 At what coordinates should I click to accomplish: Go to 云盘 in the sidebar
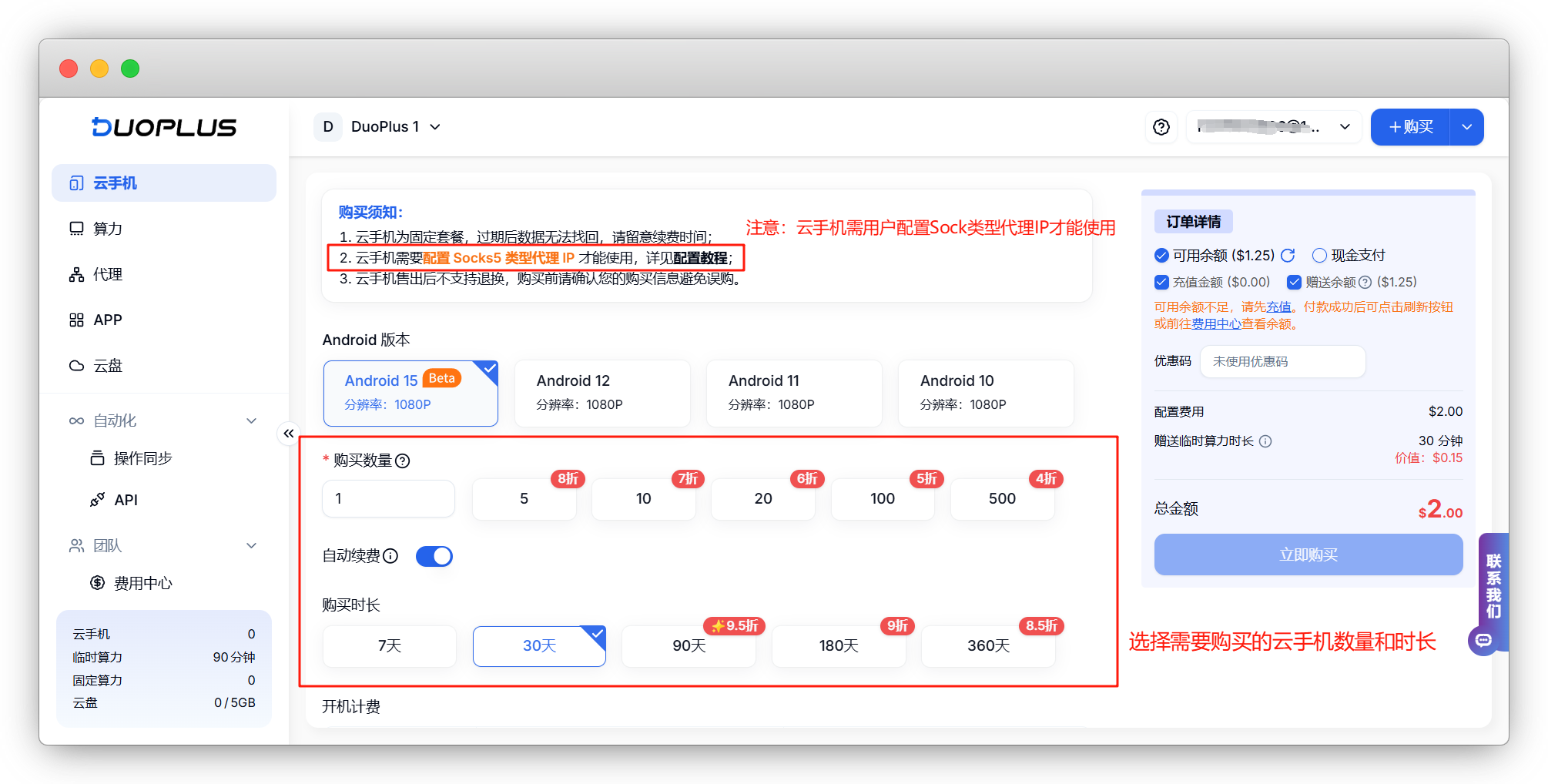pyautogui.click(x=108, y=366)
